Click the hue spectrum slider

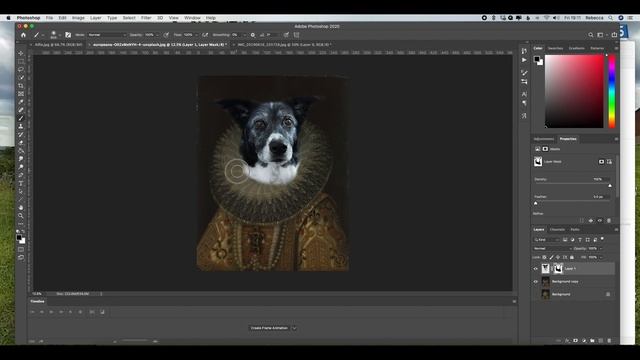pos(612,92)
